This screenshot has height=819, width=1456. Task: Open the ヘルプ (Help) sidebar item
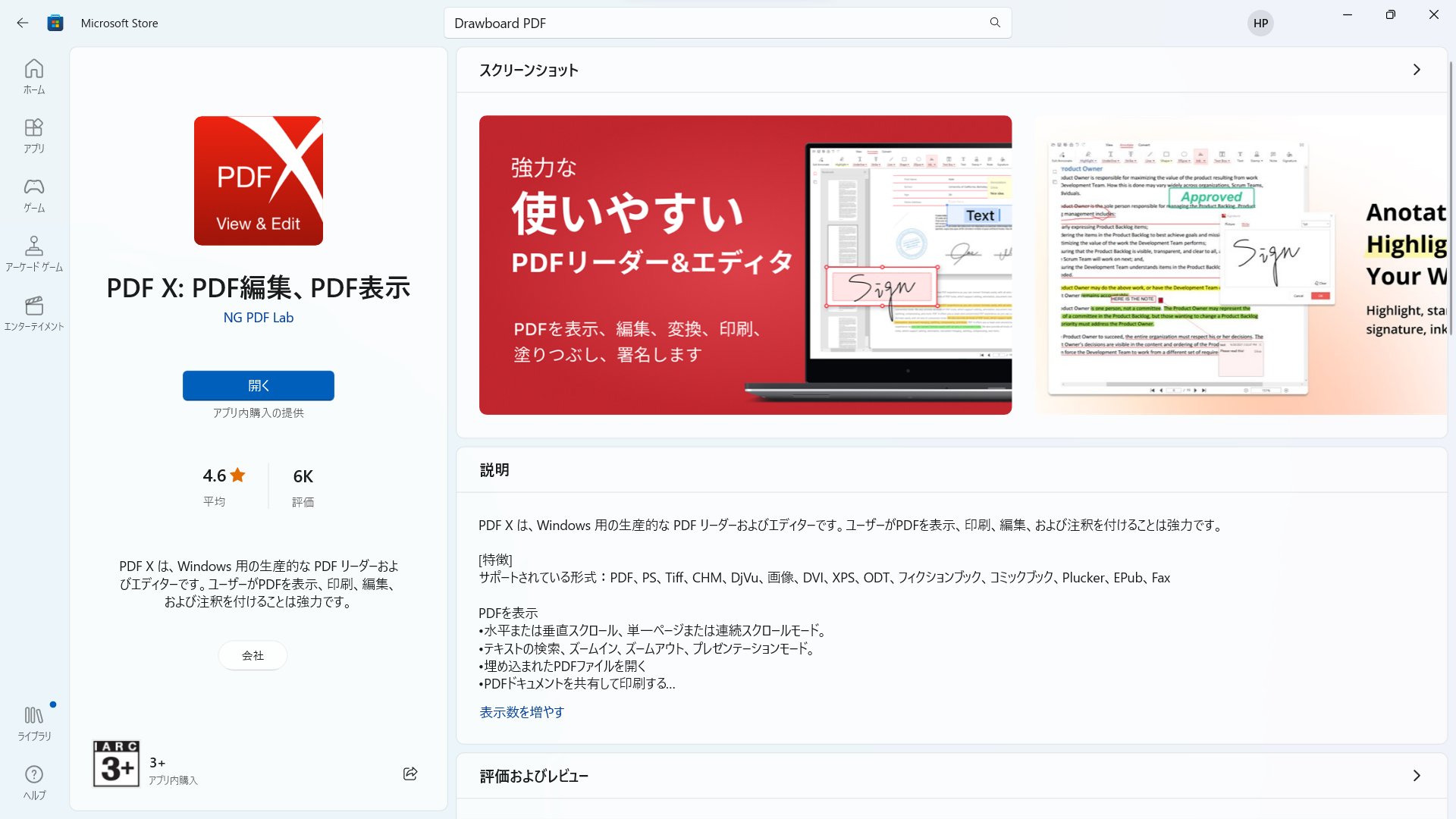coord(34,782)
